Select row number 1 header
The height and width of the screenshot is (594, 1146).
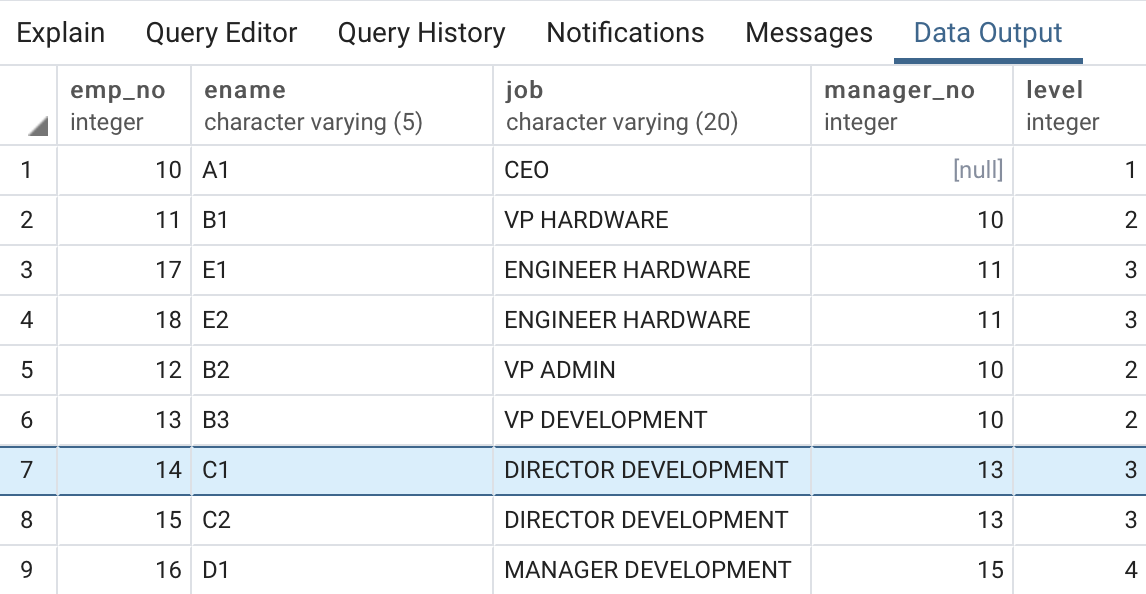27,170
